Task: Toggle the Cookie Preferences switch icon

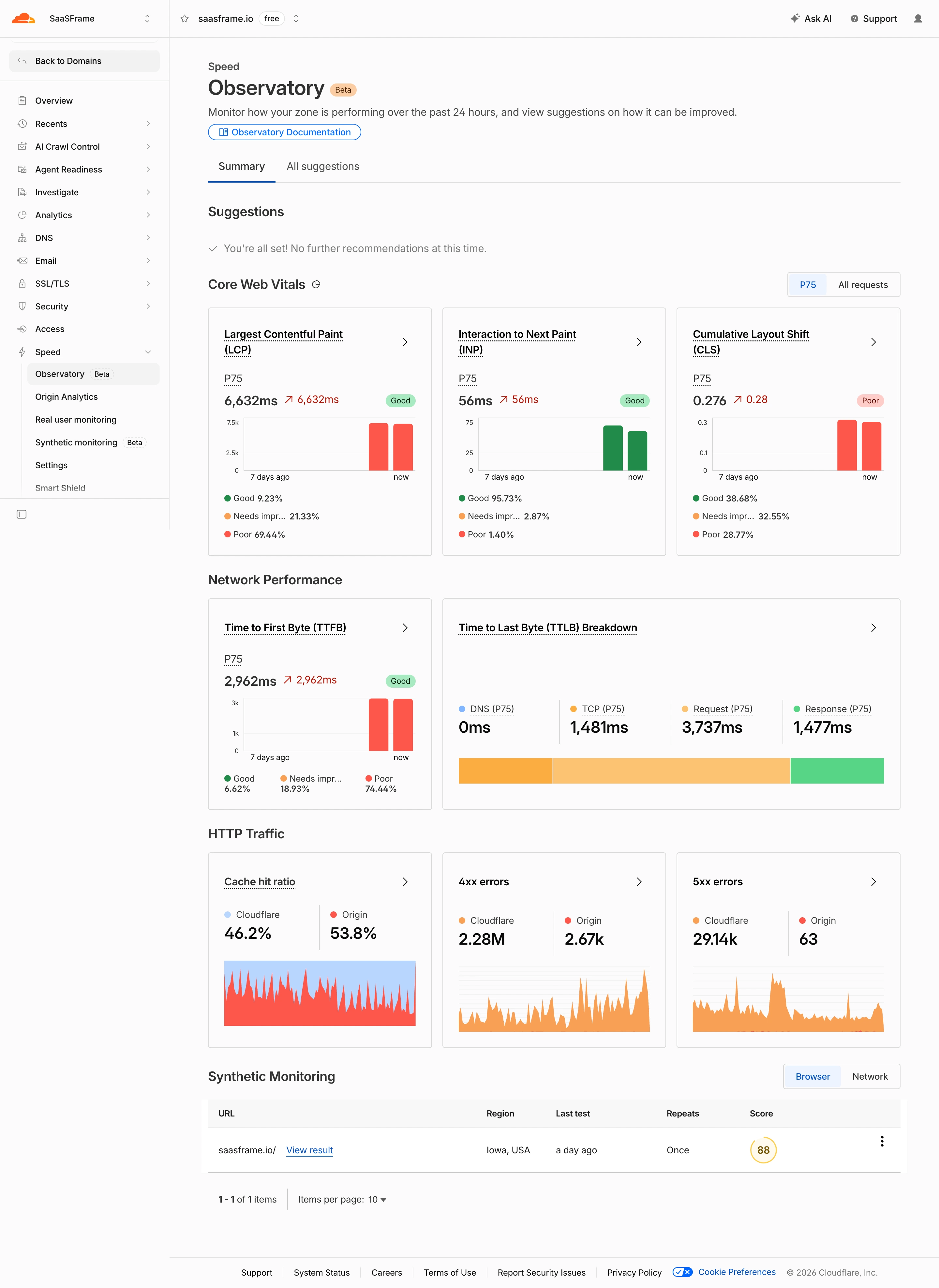Action: 682,1272
